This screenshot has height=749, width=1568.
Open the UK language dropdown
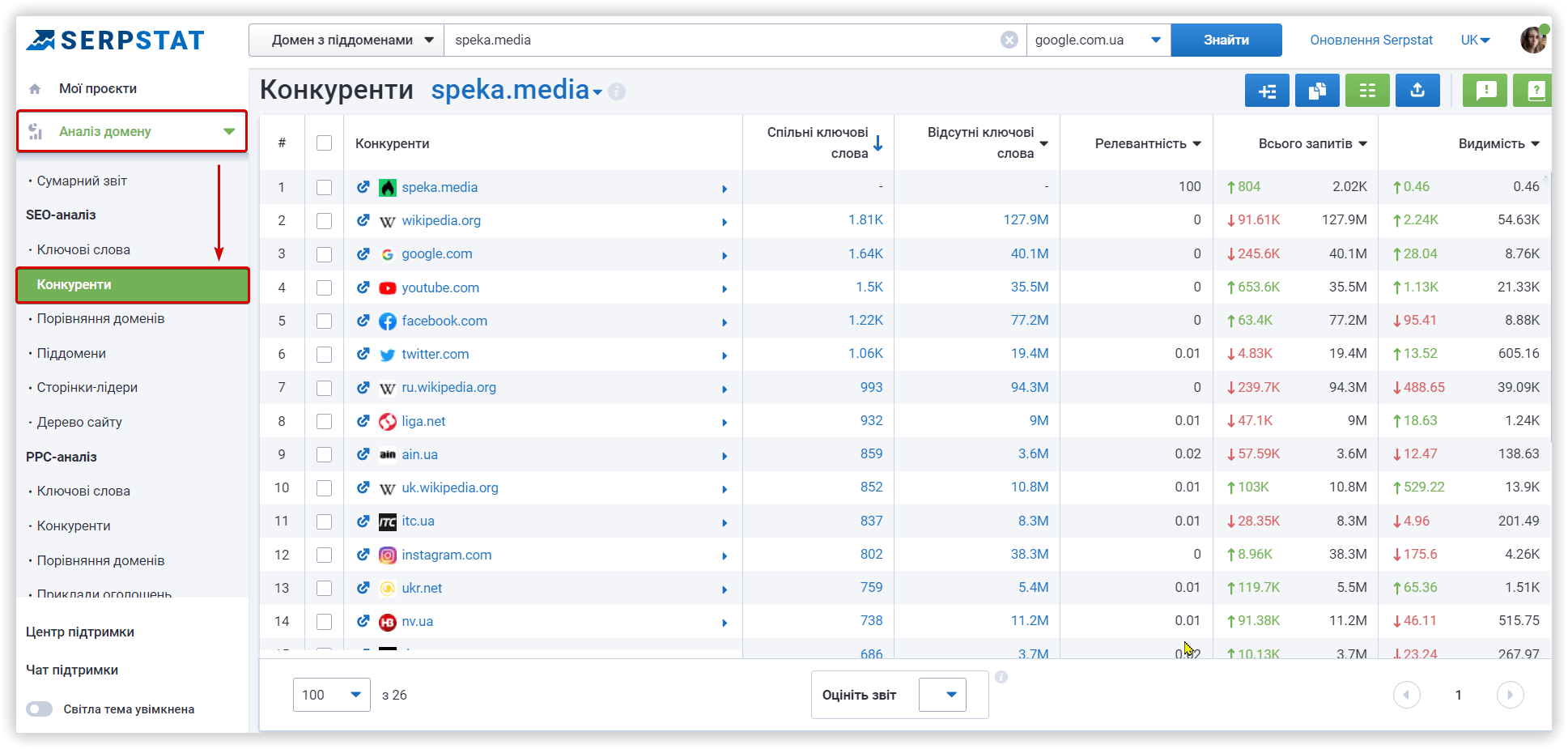click(1475, 40)
